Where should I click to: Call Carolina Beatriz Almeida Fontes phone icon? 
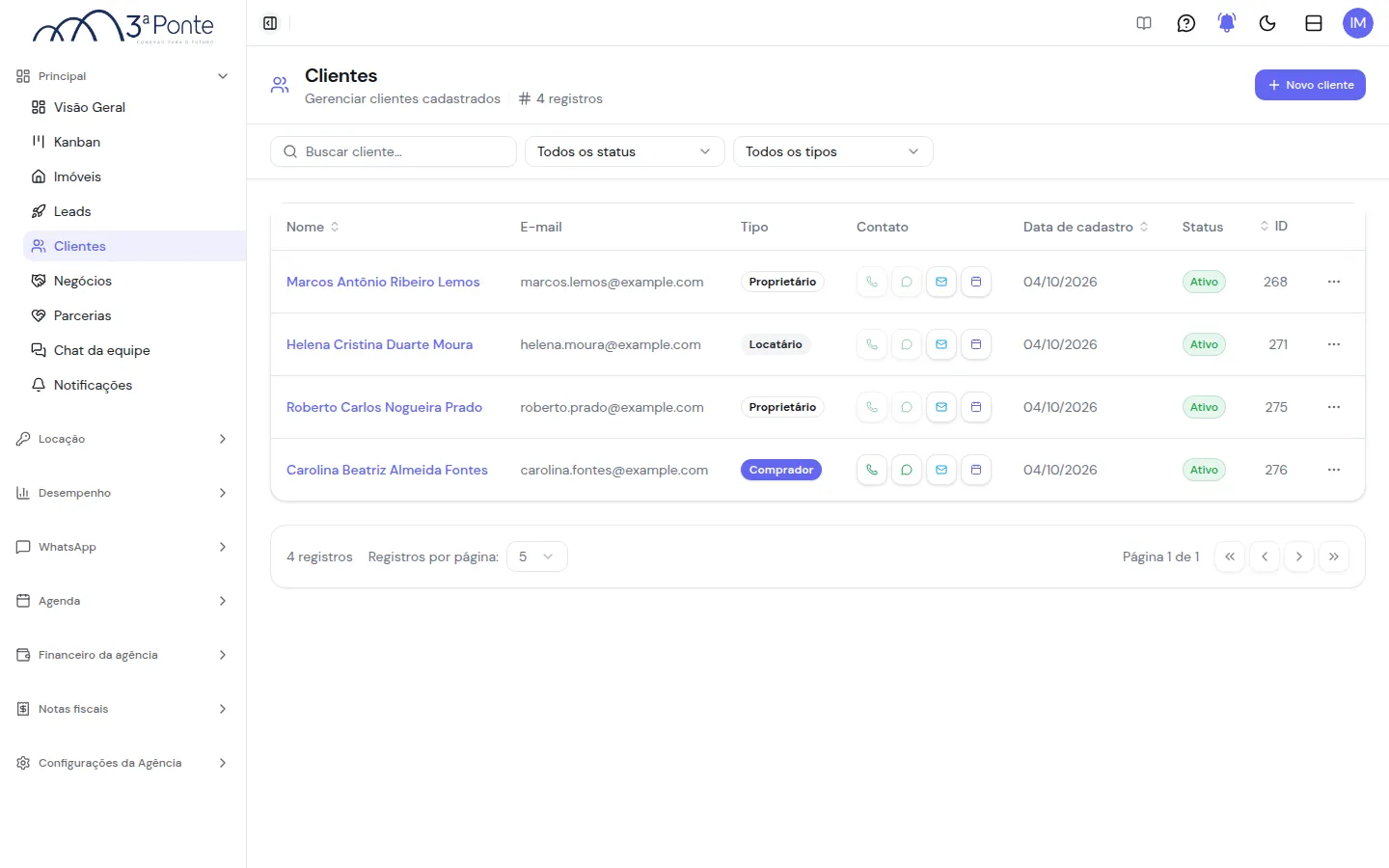[x=872, y=470]
